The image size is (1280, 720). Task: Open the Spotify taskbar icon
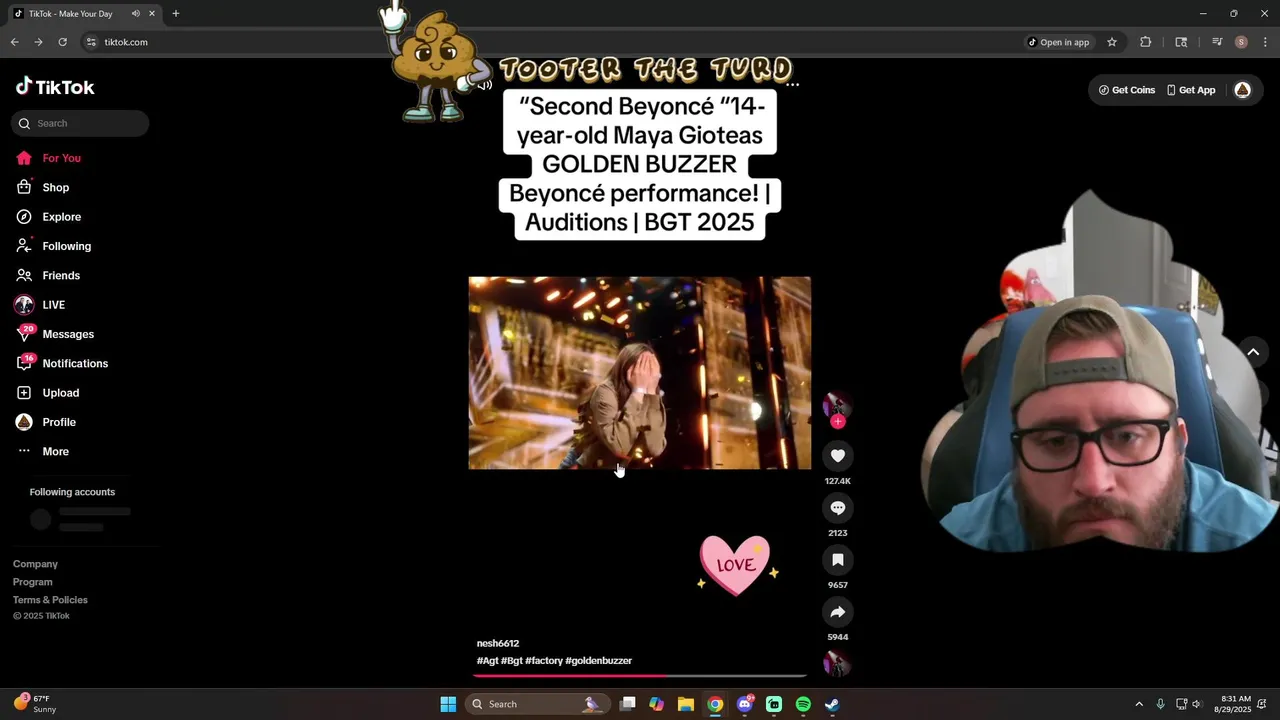pos(803,704)
